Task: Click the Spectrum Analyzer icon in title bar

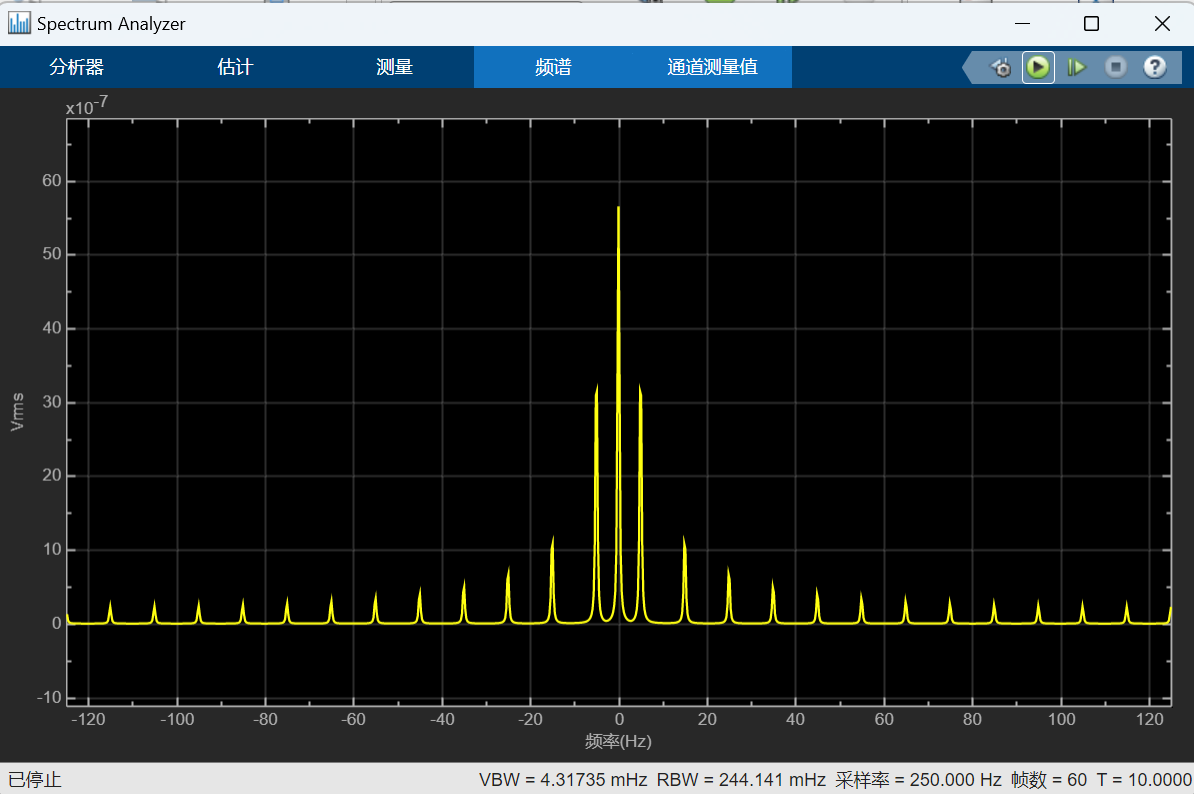Action: tap(17, 22)
